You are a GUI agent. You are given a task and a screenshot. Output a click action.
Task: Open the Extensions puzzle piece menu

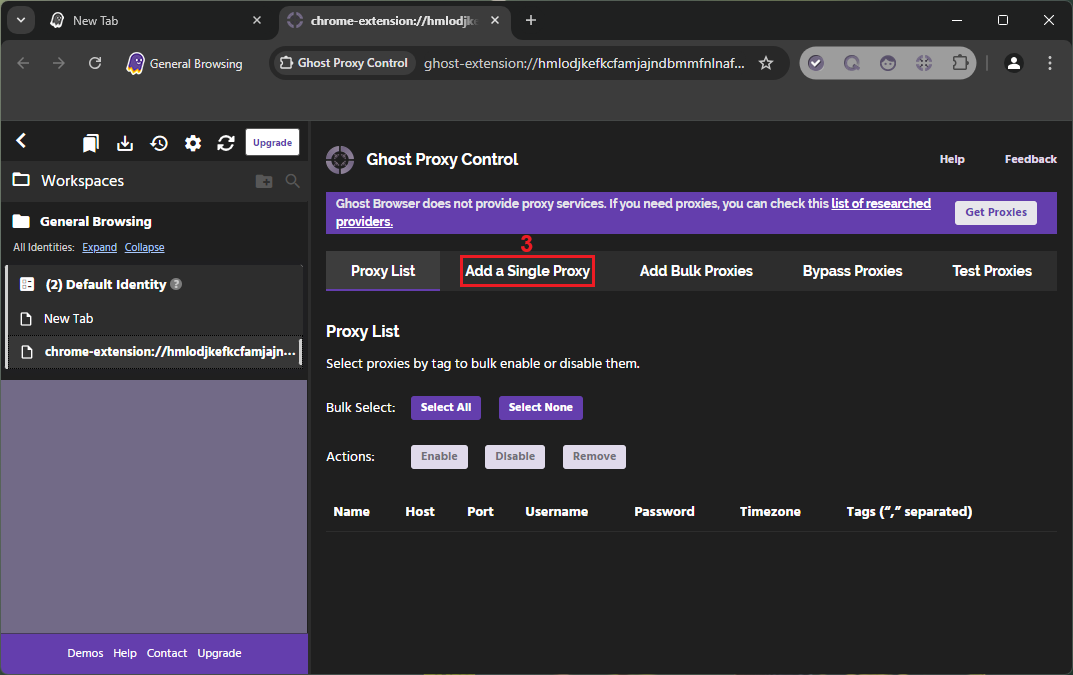coord(960,63)
